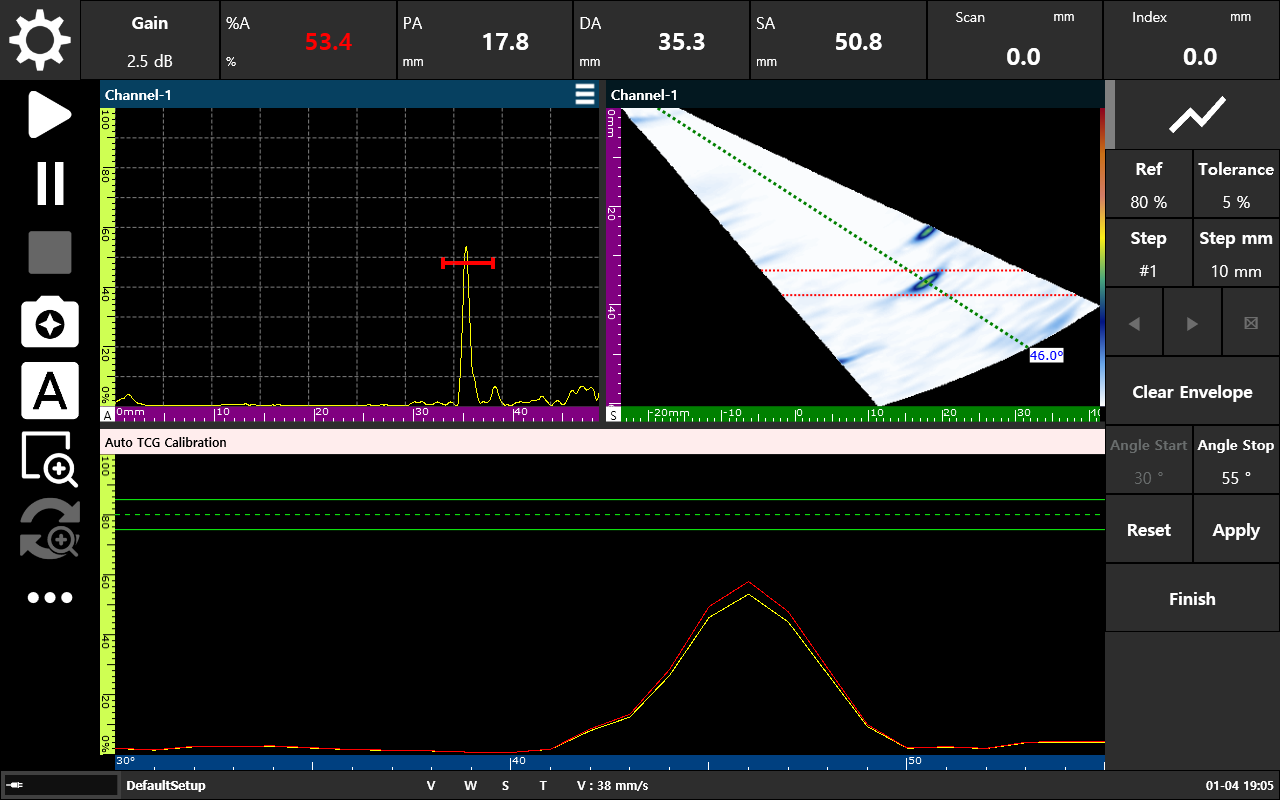Adjust the Ref 80 % setting
Viewport: 1280px width, 800px height.
pos(1148,185)
